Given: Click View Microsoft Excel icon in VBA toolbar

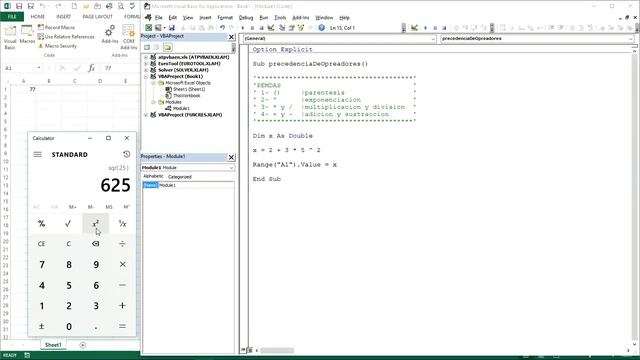Looking at the screenshot, I should [x=149, y=28].
